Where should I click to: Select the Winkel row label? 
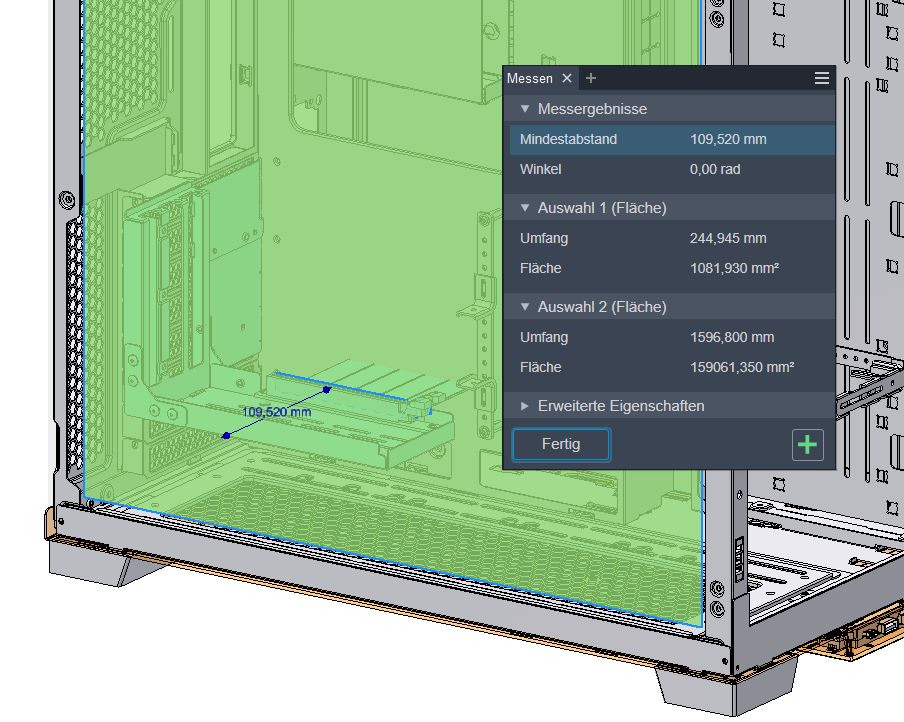[x=540, y=169]
